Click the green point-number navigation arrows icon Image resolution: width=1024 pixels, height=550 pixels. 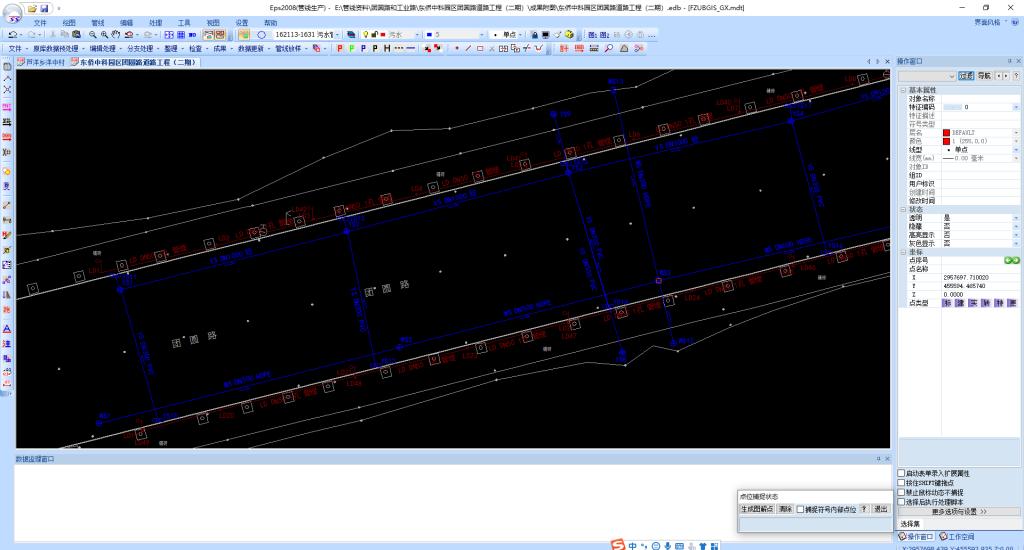click(1011, 260)
